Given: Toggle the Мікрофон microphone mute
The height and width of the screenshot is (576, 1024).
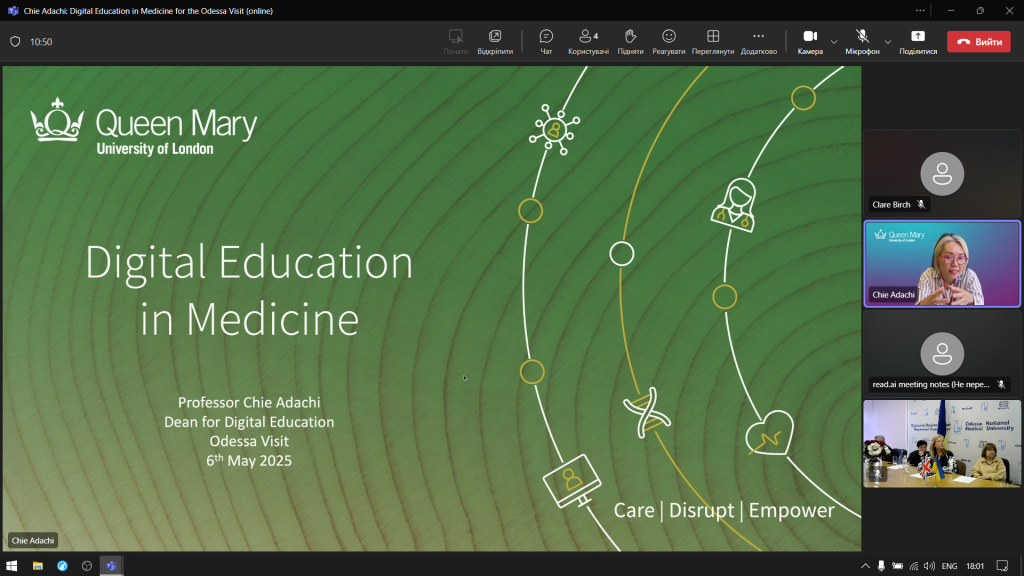Looking at the screenshot, I should pyautogui.click(x=862, y=42).
